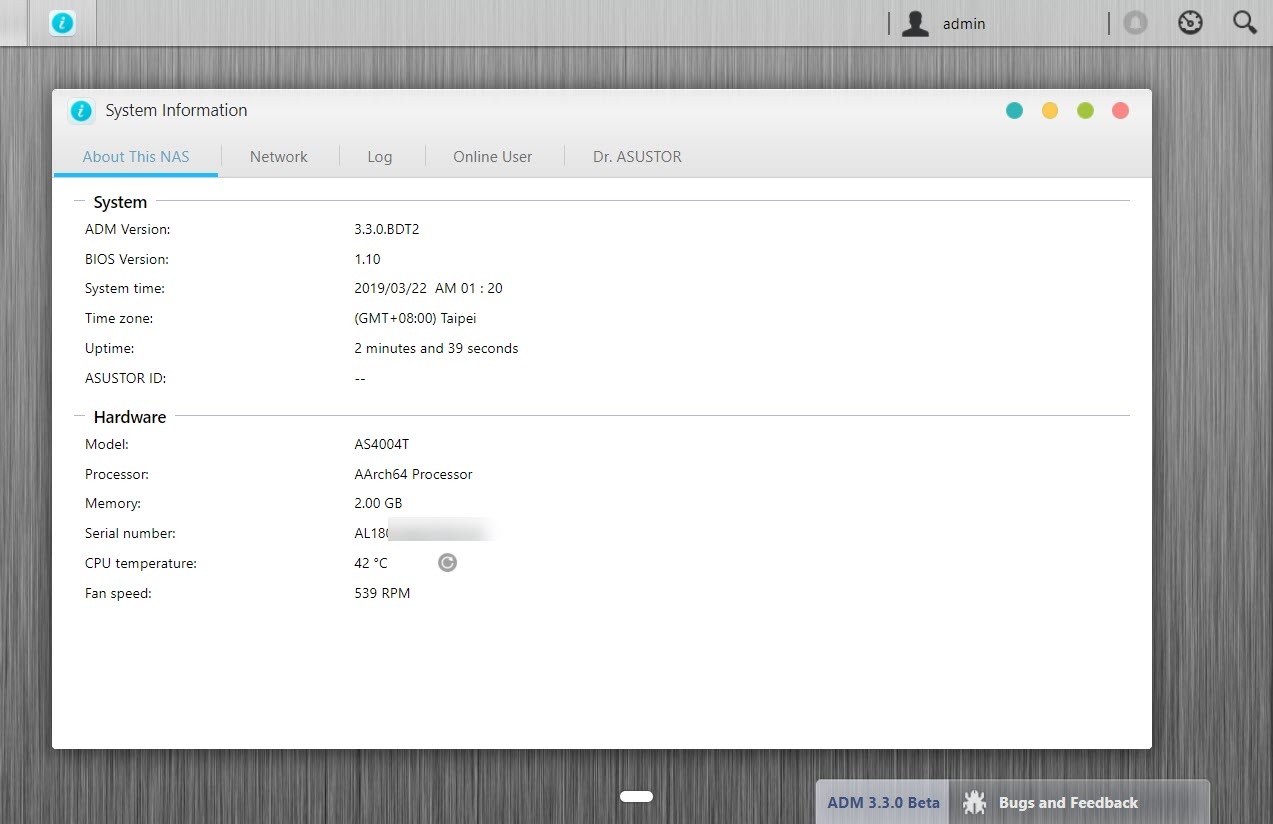Show notifications with the bell icon
Screen dimensions: 1273x824
(x=1135, y=23)
